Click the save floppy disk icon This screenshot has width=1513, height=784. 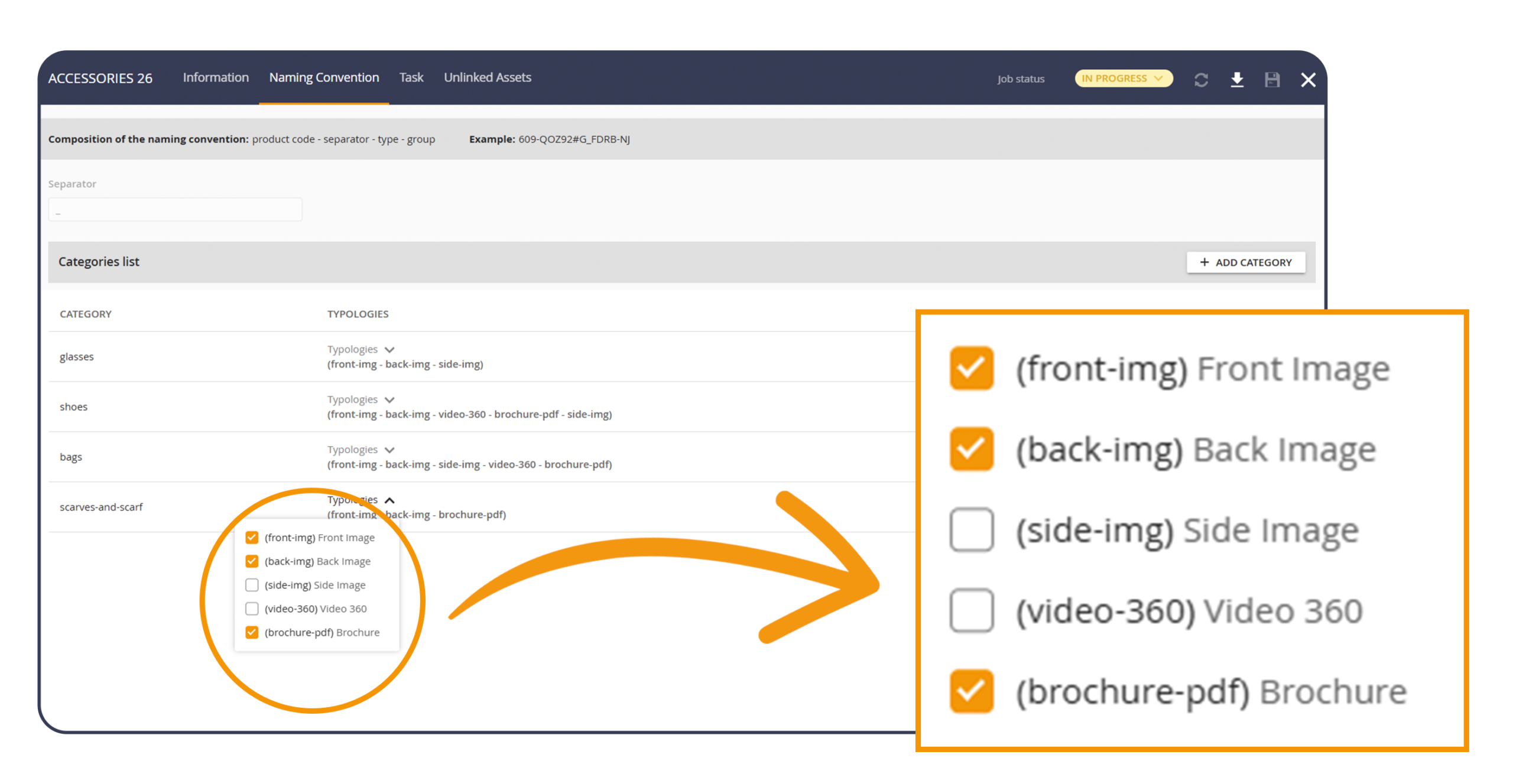(1272, 80)
